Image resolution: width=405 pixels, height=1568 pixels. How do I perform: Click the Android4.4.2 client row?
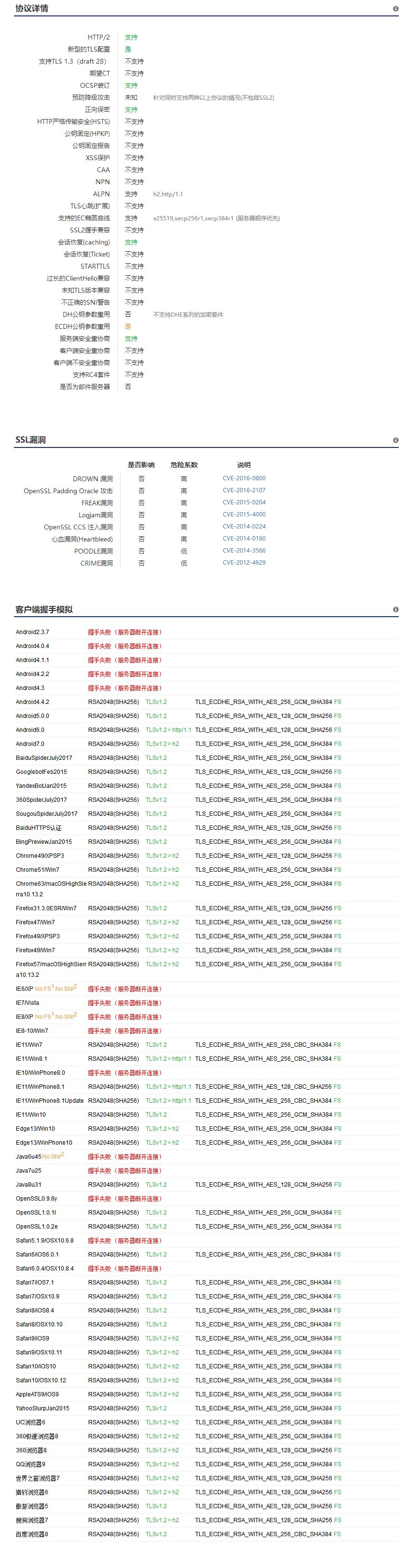pos(207,702)
